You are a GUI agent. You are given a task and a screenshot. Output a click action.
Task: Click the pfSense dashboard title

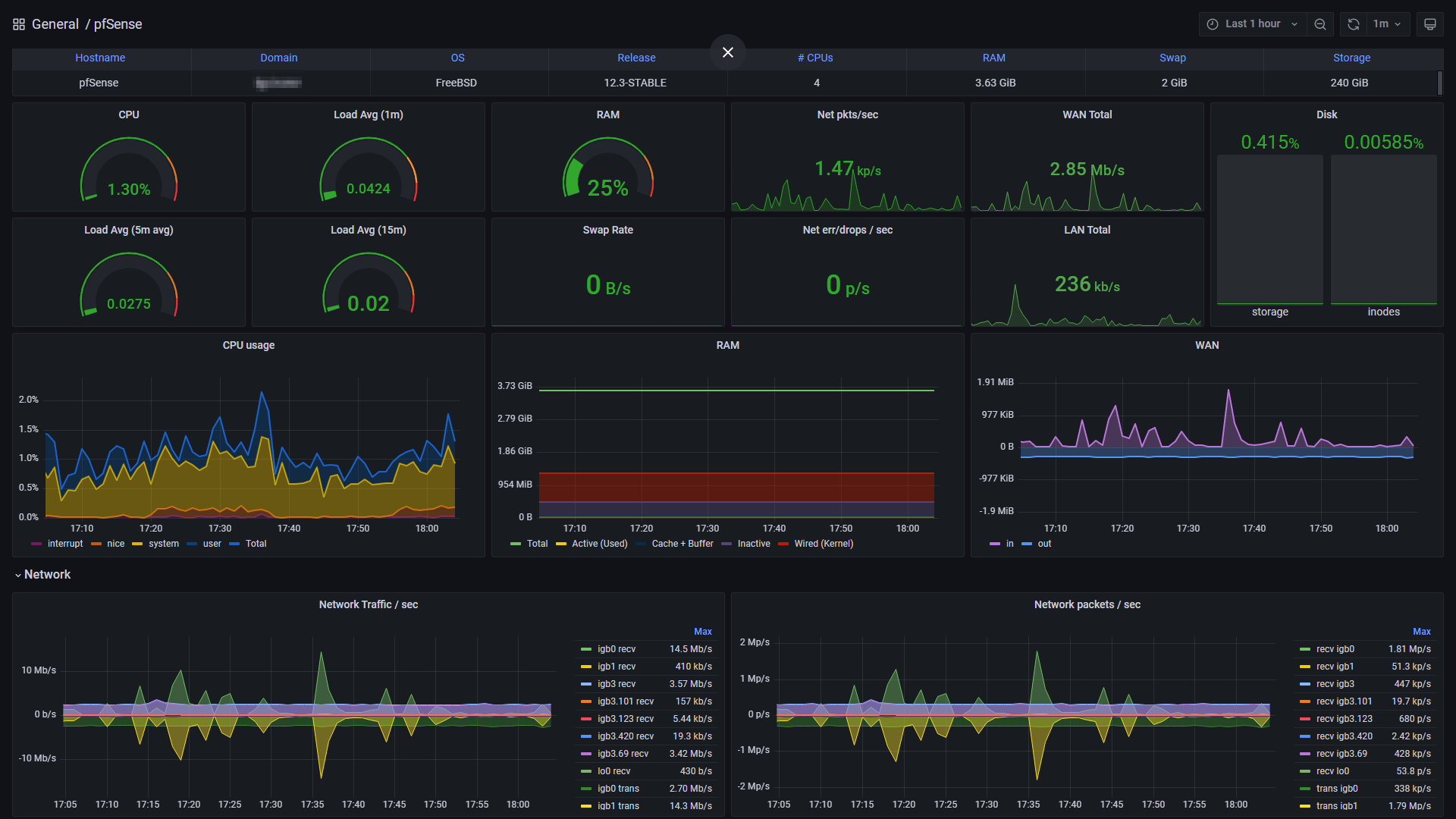[x=118, y=24]
